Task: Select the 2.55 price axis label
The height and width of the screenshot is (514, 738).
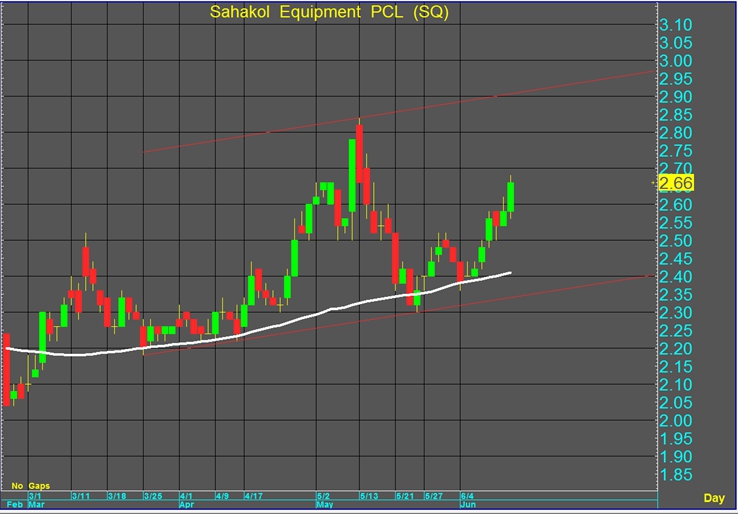Action: tap(676, 223)
